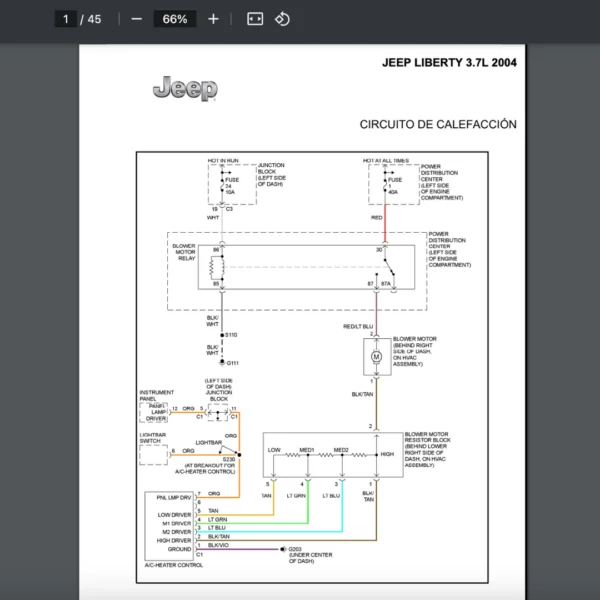Screen dimensions: 600x600
Task: Click the blower motor M symbol
Action: [x=377, y=357]
